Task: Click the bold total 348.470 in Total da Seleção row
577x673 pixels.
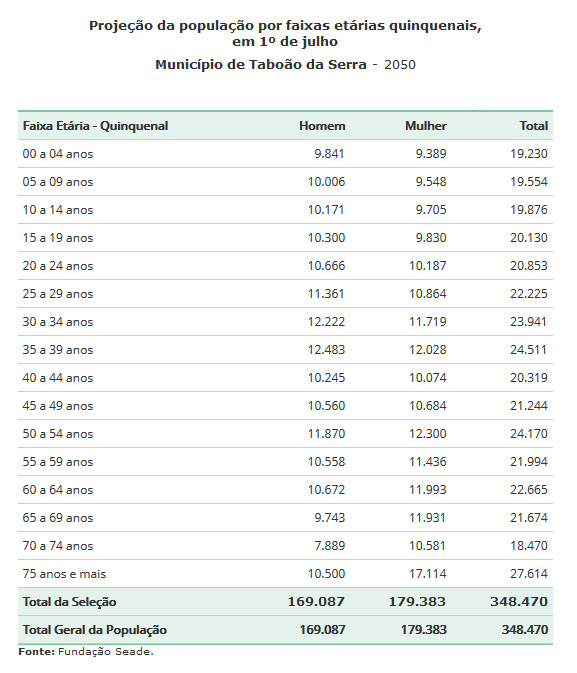Action: coord(519,602)
